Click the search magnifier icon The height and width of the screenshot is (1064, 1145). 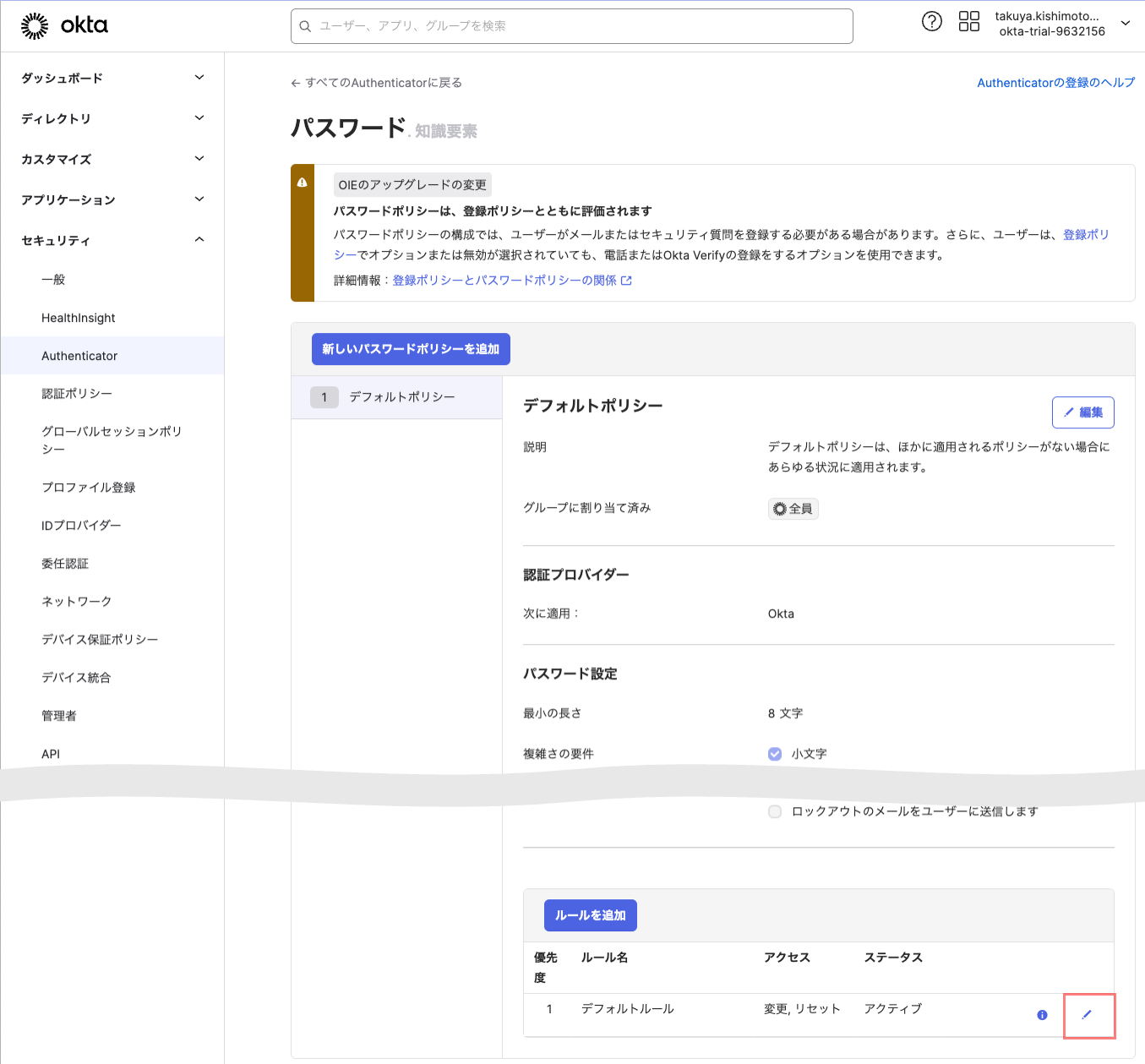tap(306, 26)
